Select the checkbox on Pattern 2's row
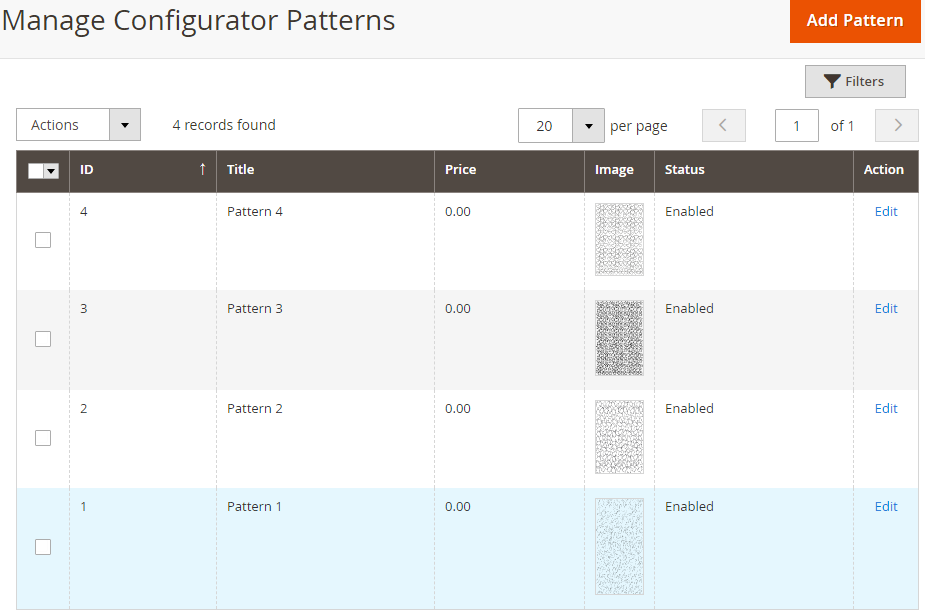The height and width of the screenshot is (616, 927). coord(43,437)
